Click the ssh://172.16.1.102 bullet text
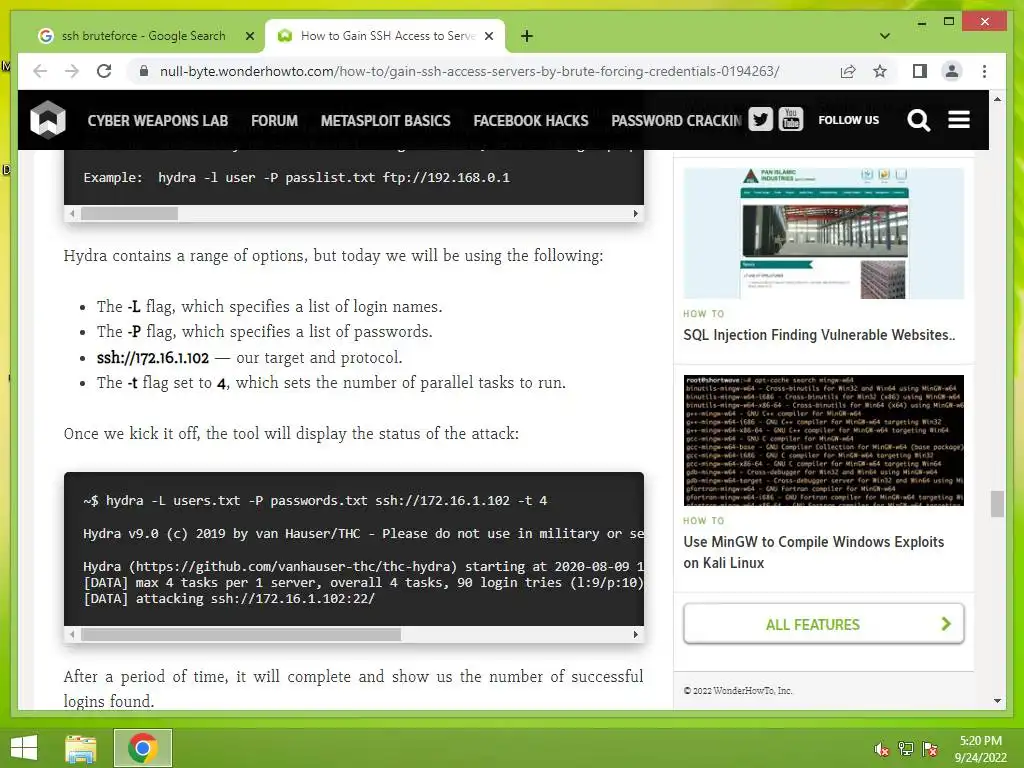Image resolution: width=1024 pixels, height=768 pixels. pyautogui.click(x=249, y=358)
